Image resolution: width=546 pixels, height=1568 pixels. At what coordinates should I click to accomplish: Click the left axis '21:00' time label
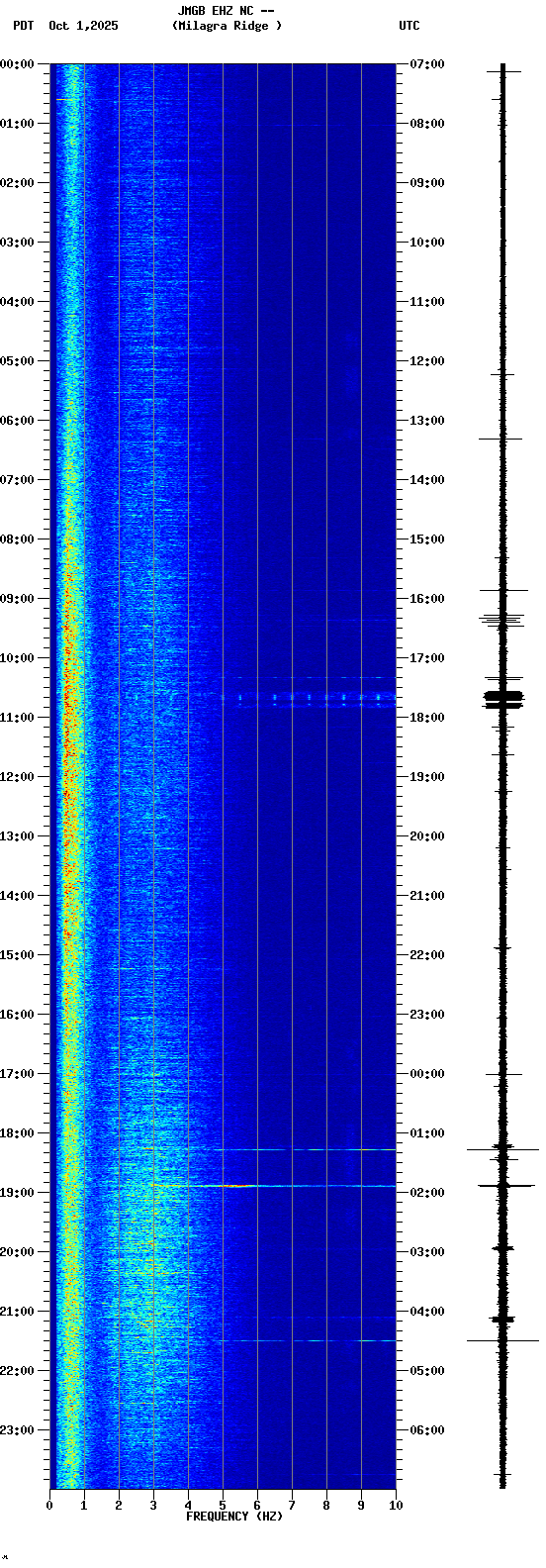[x=17, y=1312]
